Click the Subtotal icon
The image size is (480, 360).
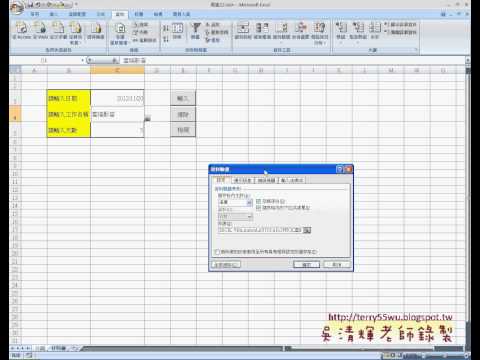375,31
